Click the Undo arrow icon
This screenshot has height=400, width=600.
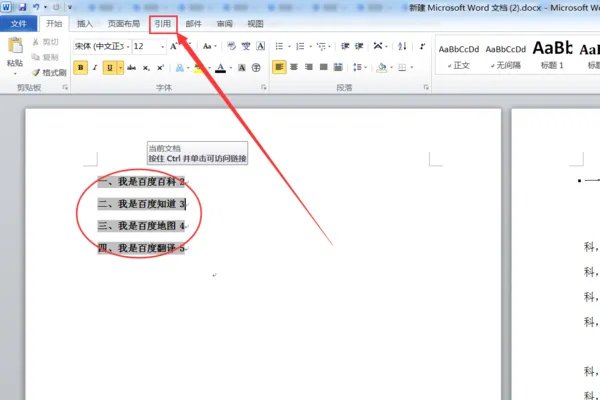pyautogui.click(x=36, y=7)
